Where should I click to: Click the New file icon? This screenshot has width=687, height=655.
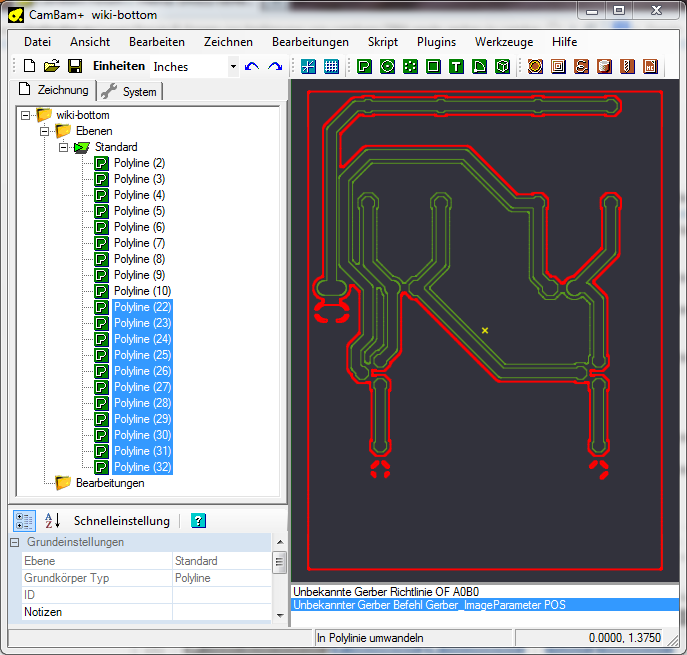[28, 67]
